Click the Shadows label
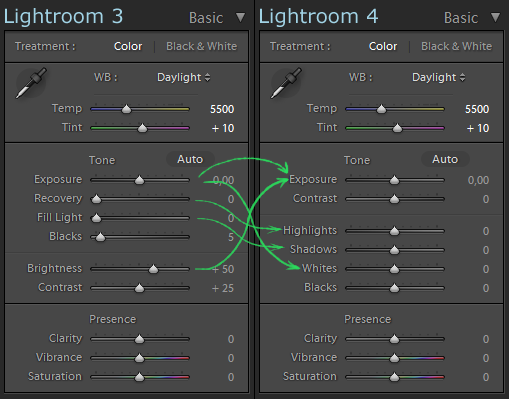The width and height of the screenshot is (509, 399). click(313, 249)
